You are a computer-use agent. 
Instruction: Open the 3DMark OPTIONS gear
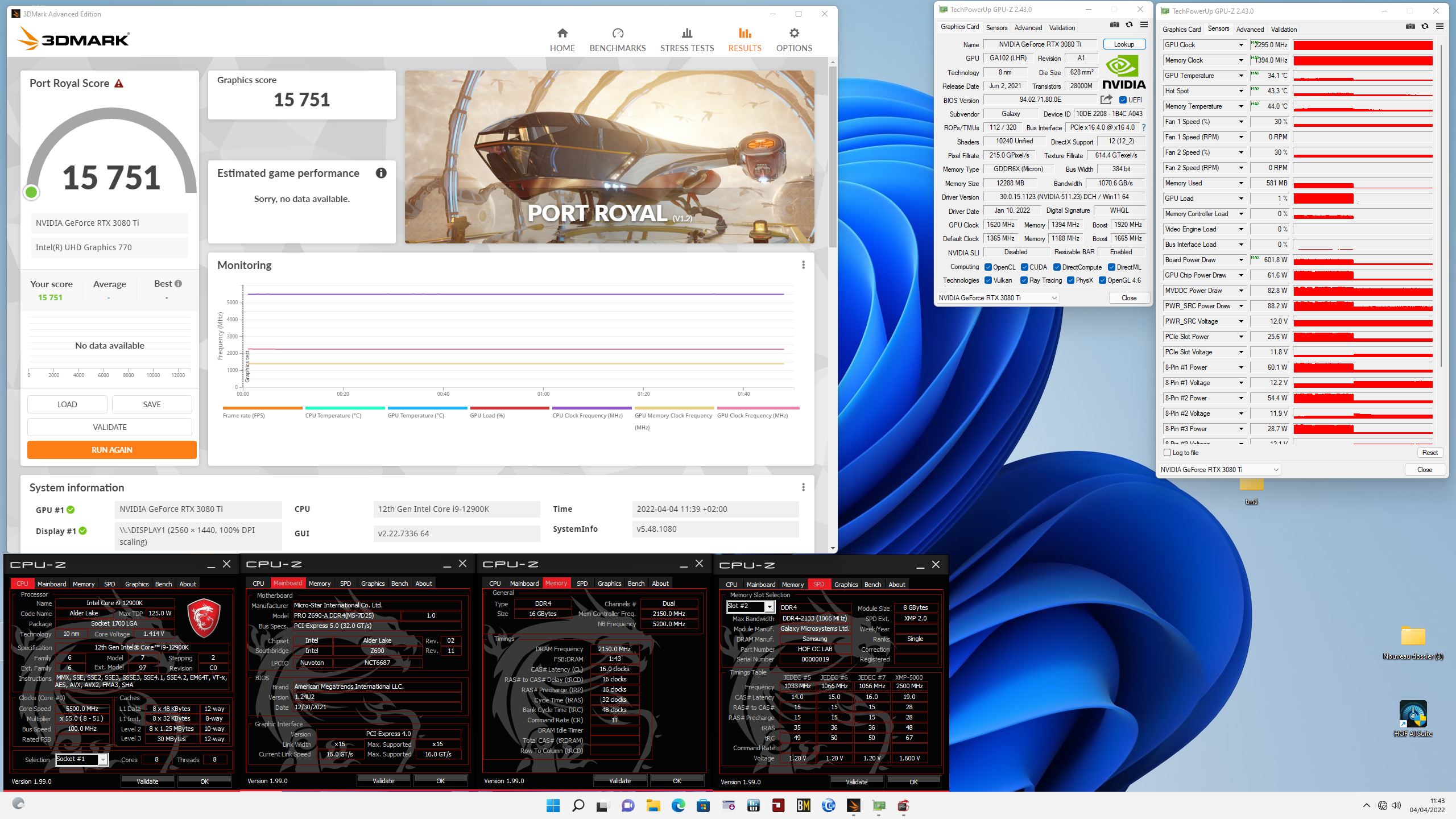(x=794, y=40)
